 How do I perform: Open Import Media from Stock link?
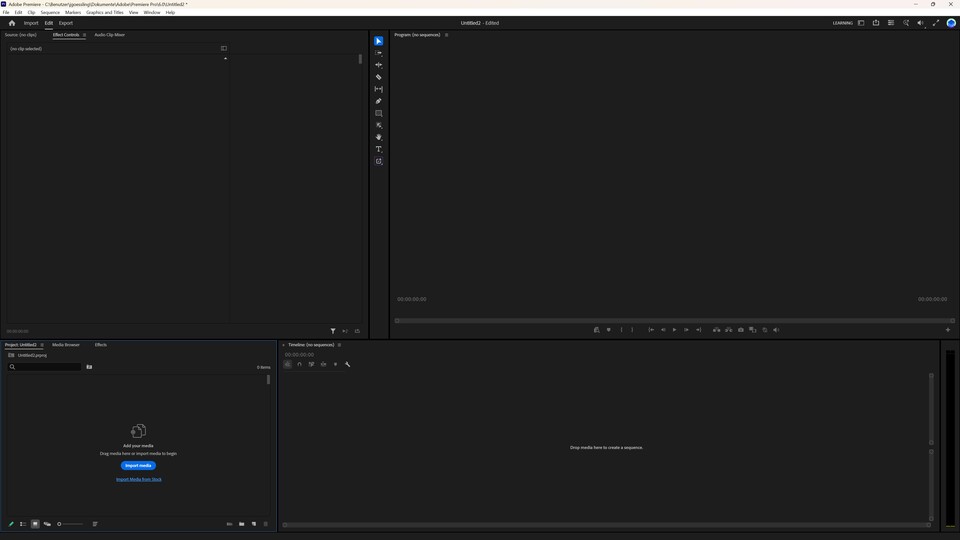[x=139, y=479]
